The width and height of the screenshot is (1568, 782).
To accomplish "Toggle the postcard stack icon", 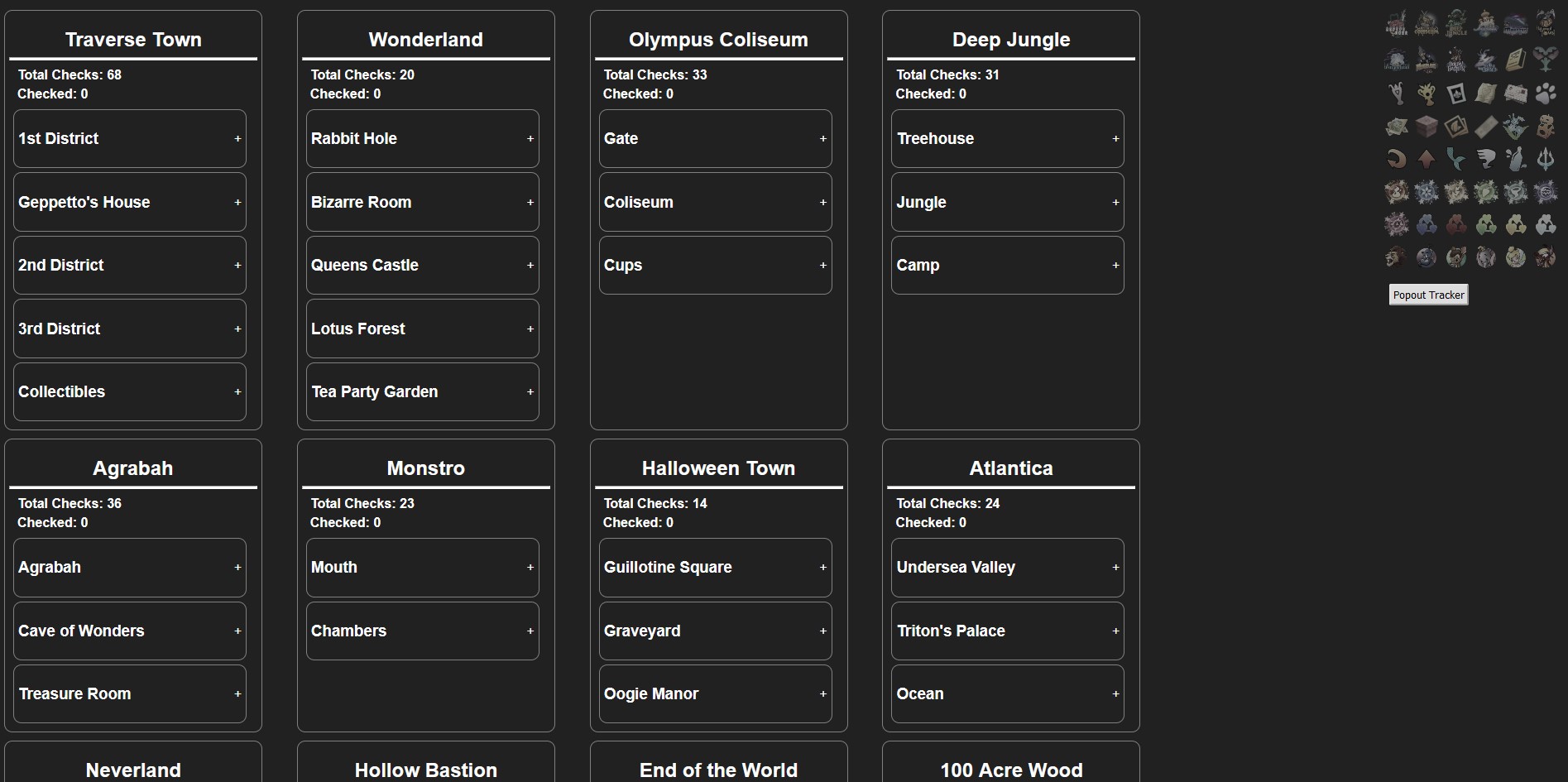I will 1516,94.
